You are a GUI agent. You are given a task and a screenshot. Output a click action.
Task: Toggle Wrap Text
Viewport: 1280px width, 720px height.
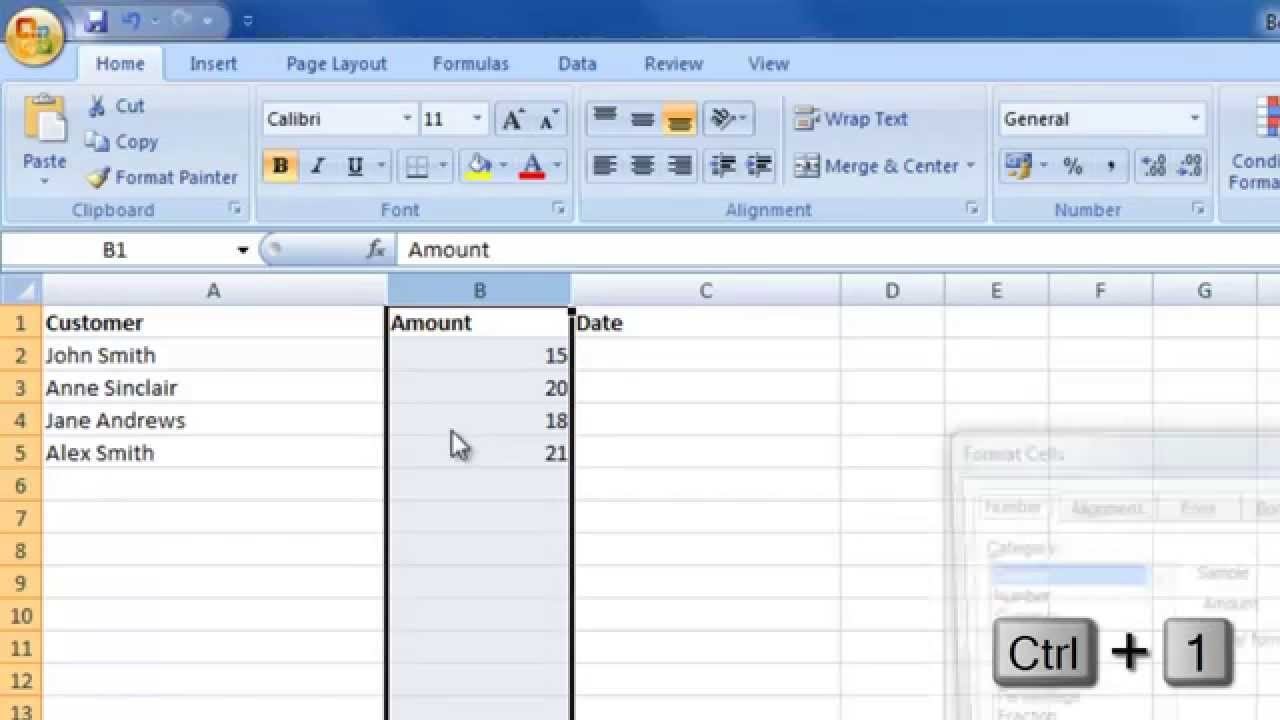click(x=851, y=119)
